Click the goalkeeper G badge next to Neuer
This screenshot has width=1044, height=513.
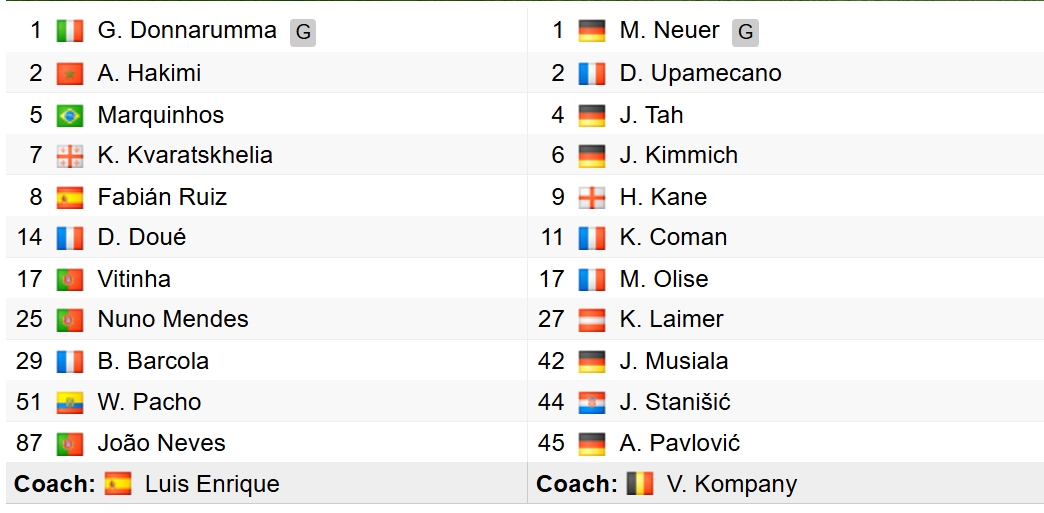click(745, 33)
